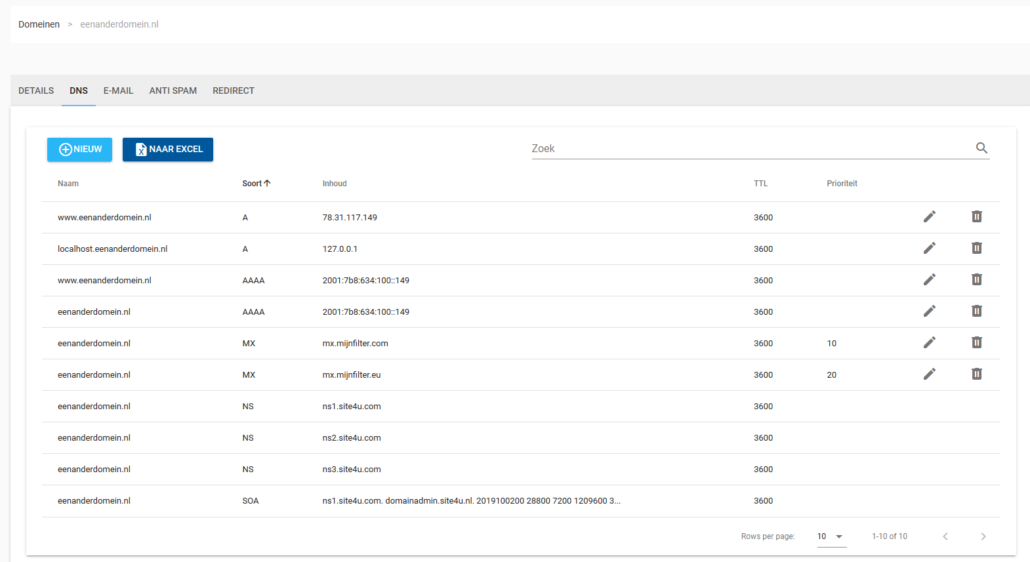Click the NIEUW button
The height and width of the screenshot is (562, 1030).
coord(80,149)
